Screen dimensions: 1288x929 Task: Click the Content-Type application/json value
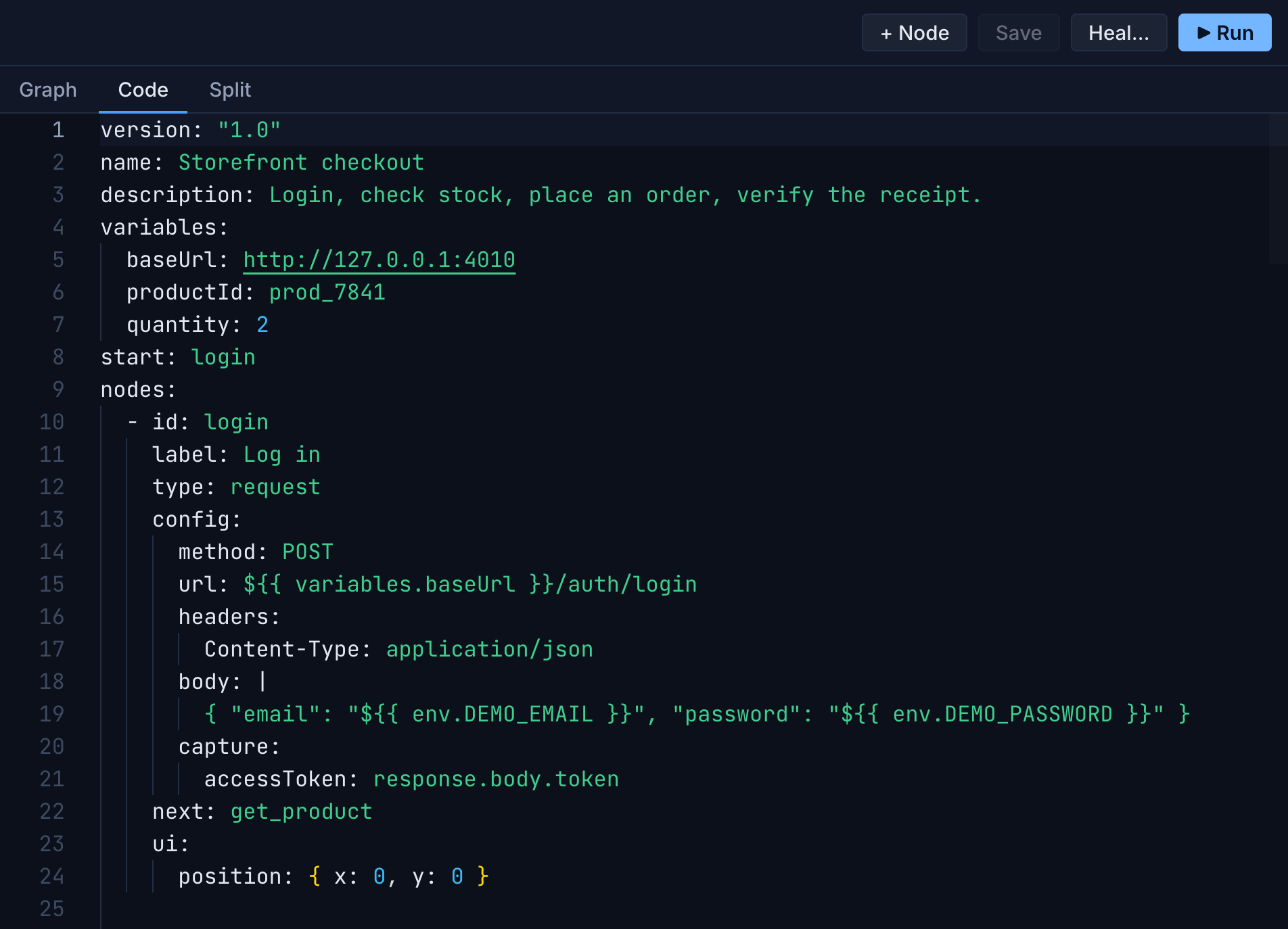point(490,649)
